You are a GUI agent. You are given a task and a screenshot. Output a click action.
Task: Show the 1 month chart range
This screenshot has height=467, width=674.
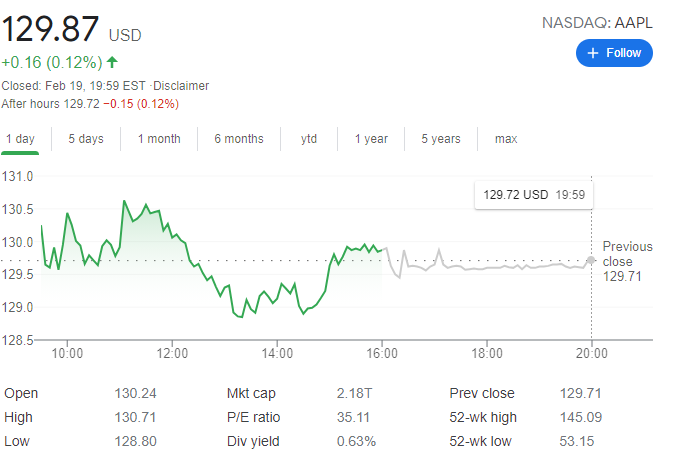click(159, 139)
